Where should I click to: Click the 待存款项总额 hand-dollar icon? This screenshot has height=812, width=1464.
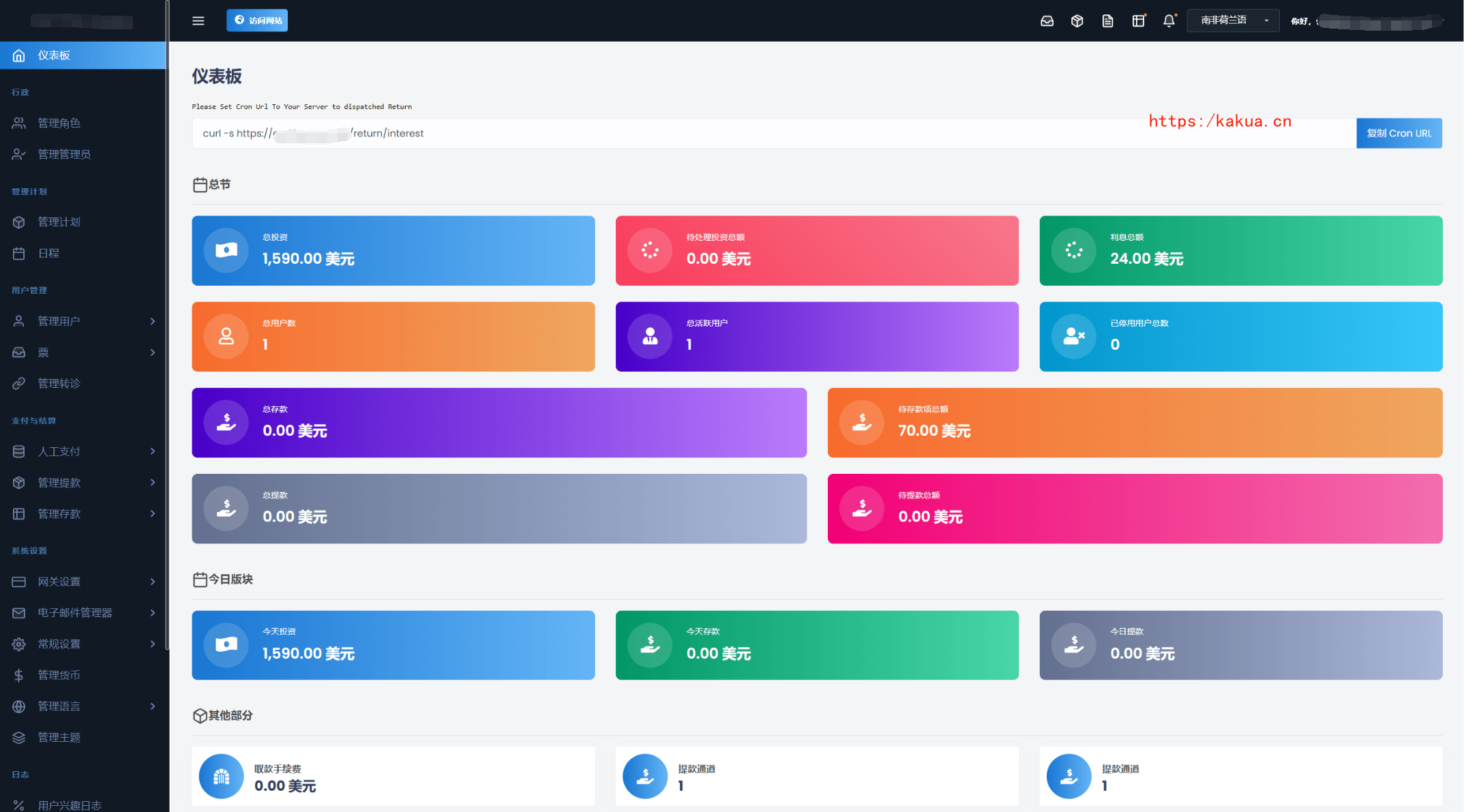[862, 422]
